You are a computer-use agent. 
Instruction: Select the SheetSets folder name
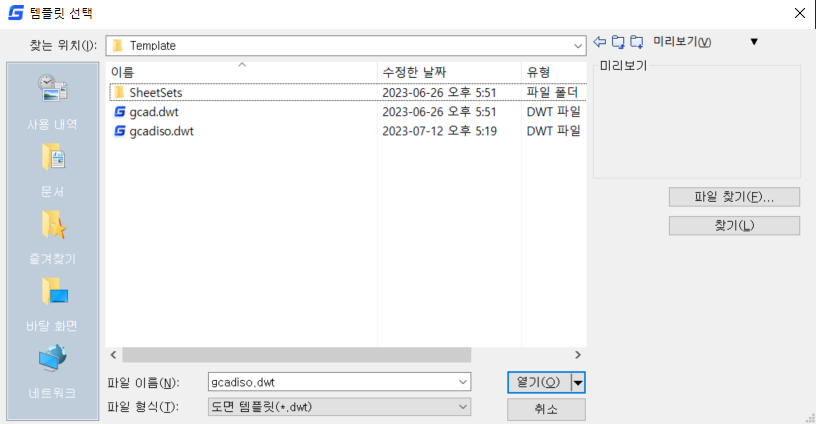(156, 93)
